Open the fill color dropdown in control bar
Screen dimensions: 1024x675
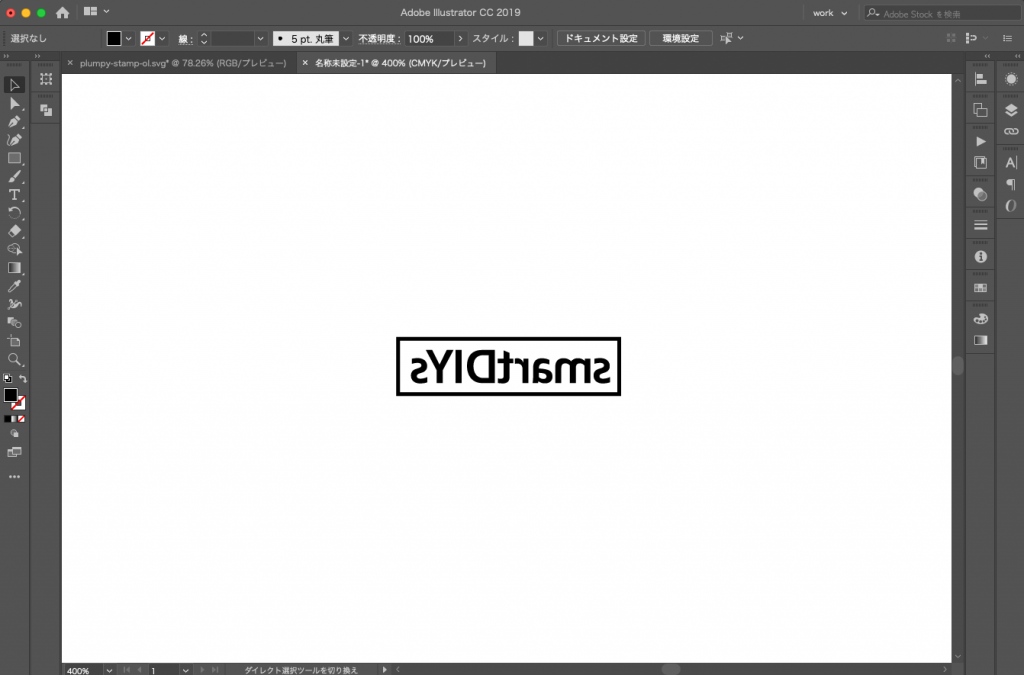129,39
